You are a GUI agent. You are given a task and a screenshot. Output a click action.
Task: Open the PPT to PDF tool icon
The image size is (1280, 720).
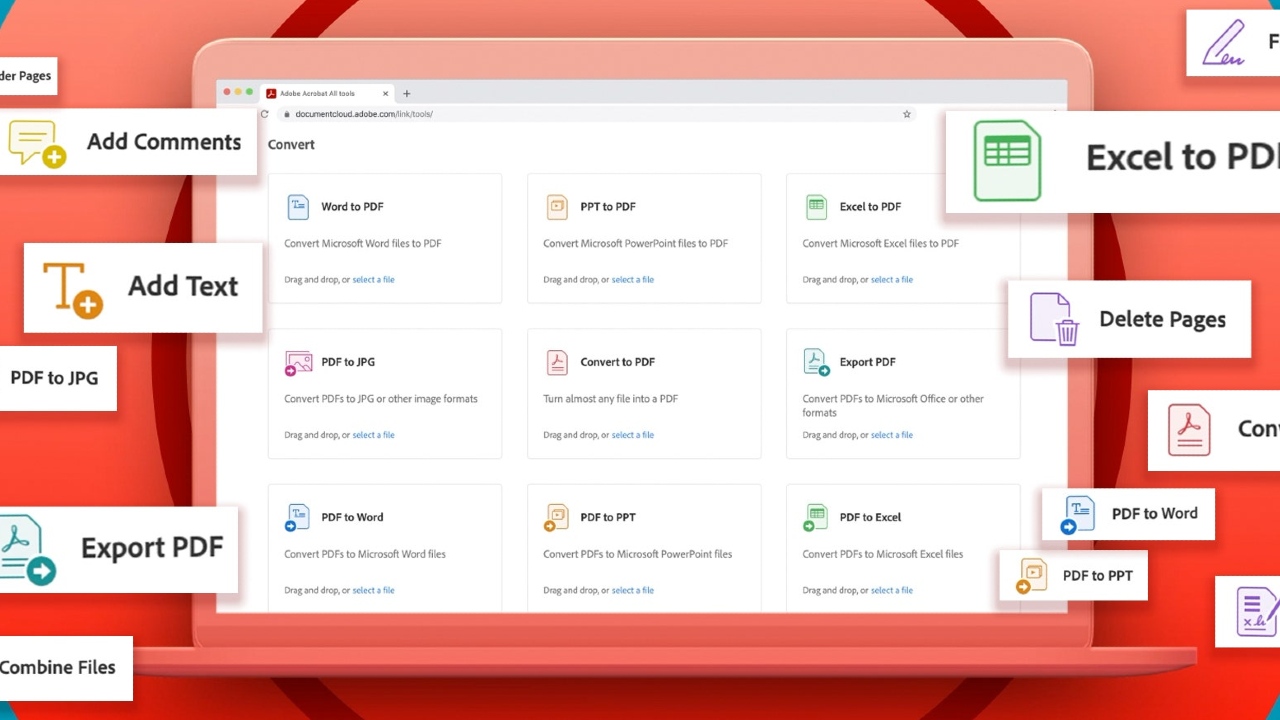557,207
